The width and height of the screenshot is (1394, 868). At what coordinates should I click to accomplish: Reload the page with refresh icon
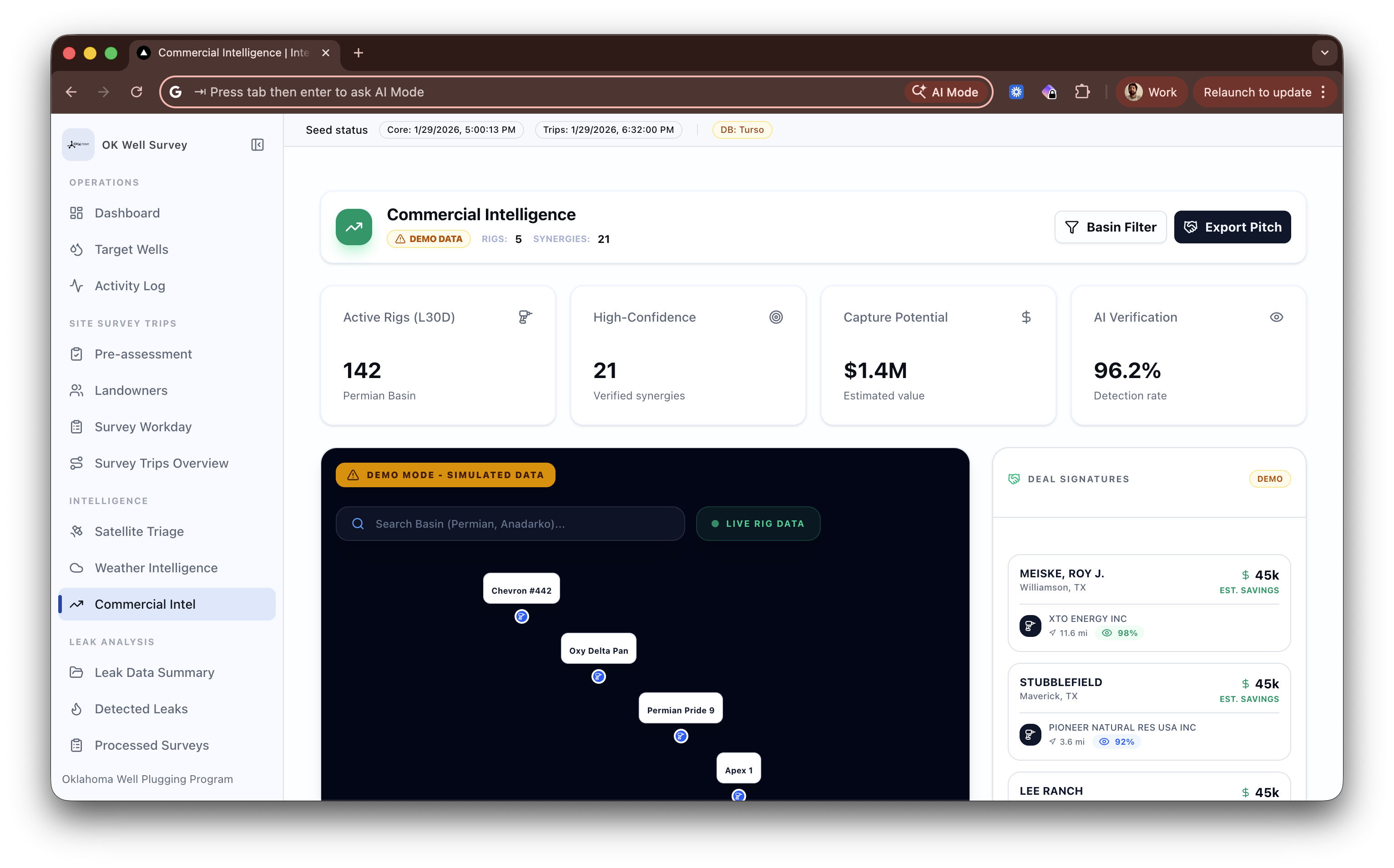[x=136, y=92]
